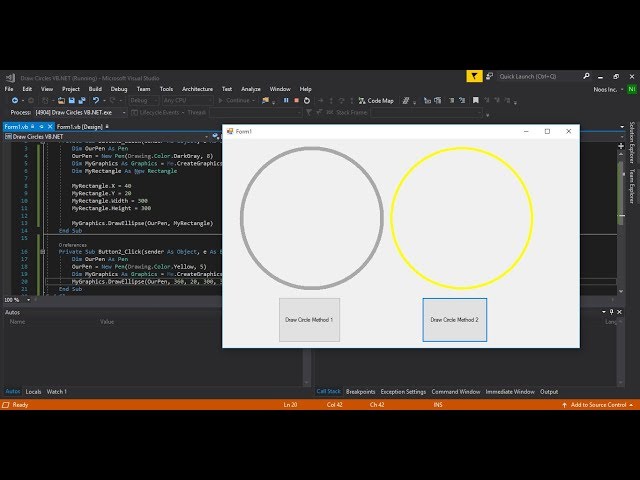Click the code editor vertical scrollbar thumb

tap(621, 192)
